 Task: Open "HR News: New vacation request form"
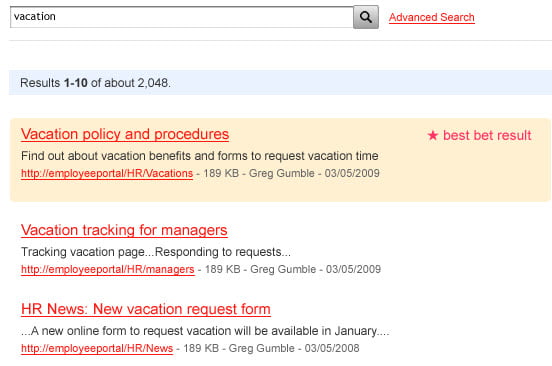(146, 309)
